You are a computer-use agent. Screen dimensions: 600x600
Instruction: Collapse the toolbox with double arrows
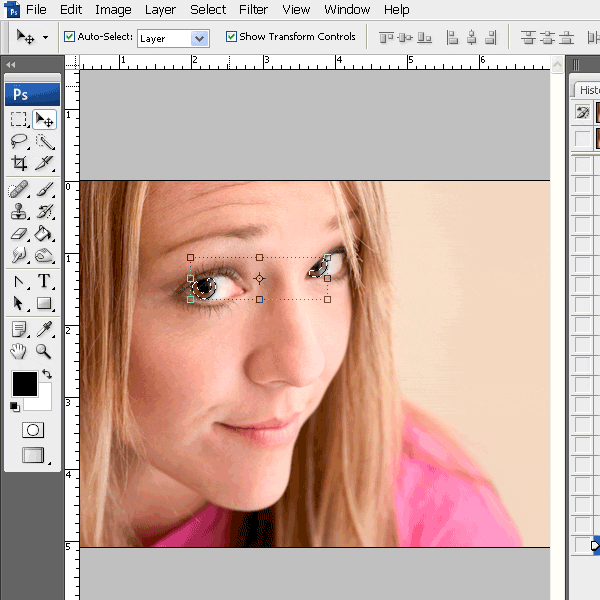pyautogui.click(x=11, y=65)
